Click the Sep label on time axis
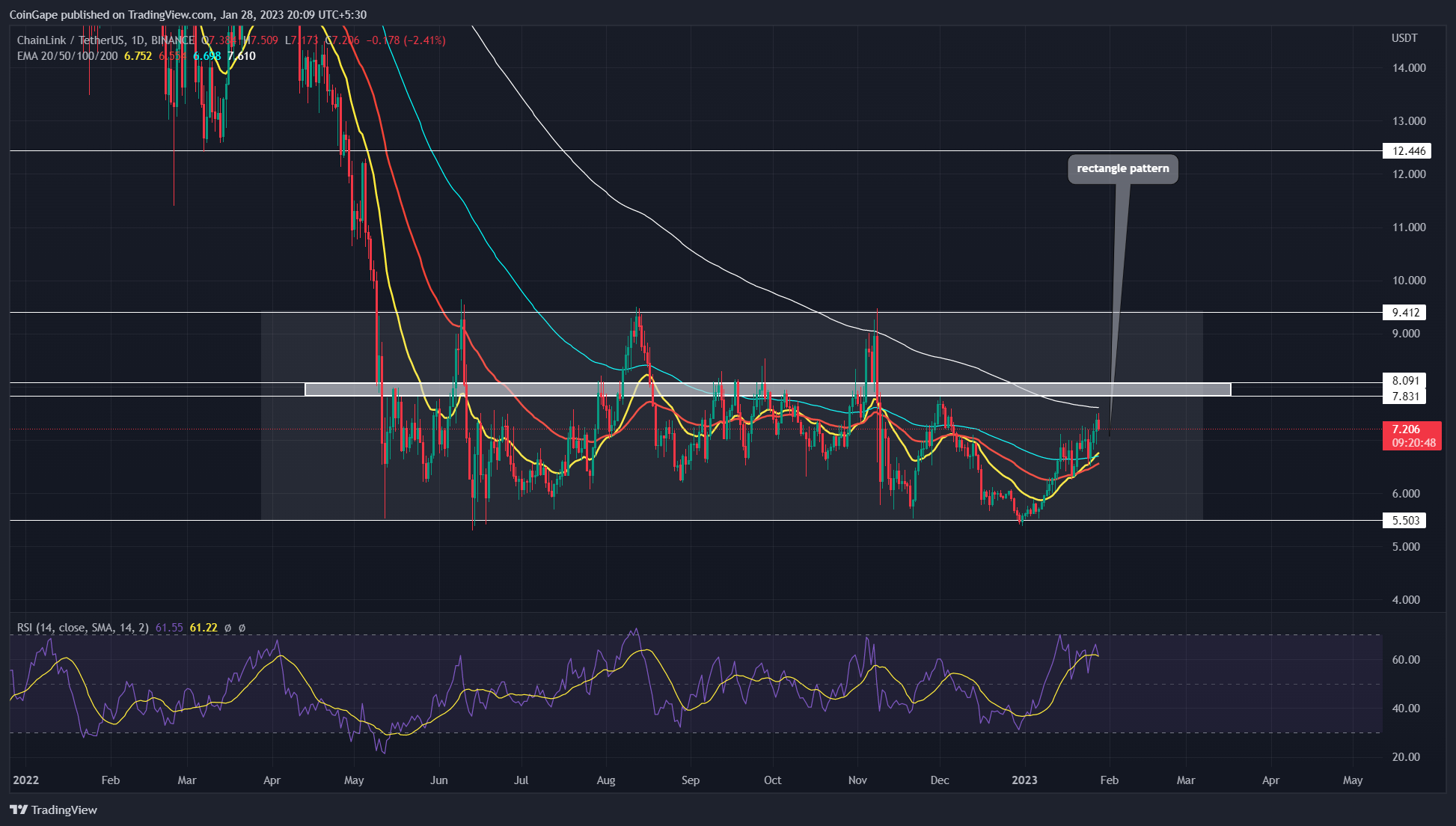1456x826 pixels. pos(691,780)
